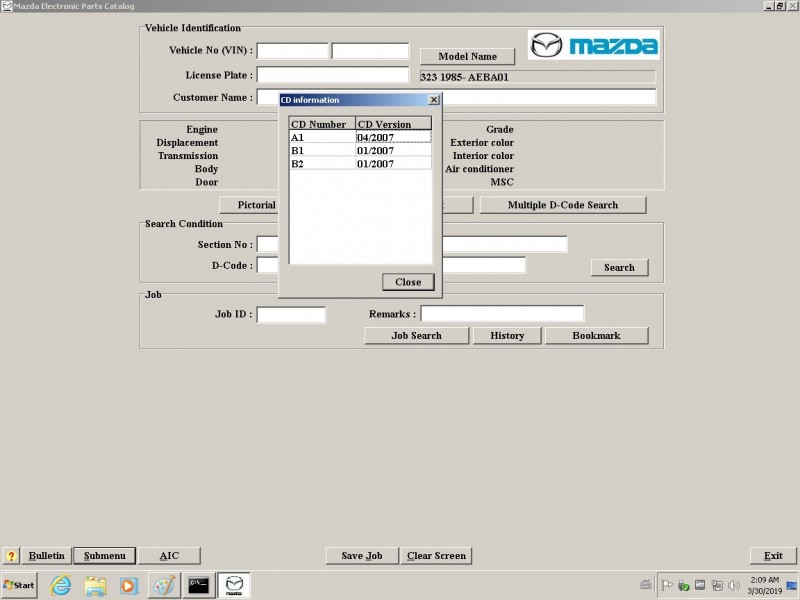Open the History button
Screen dimensions: 800x600
(507, 335)
